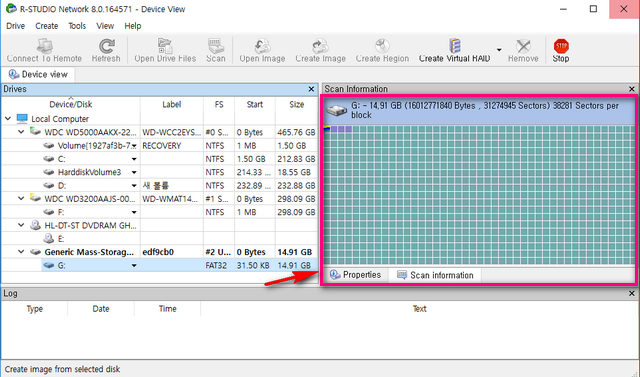Click the drive icon in Scan Information header

(x=337, y=110)
